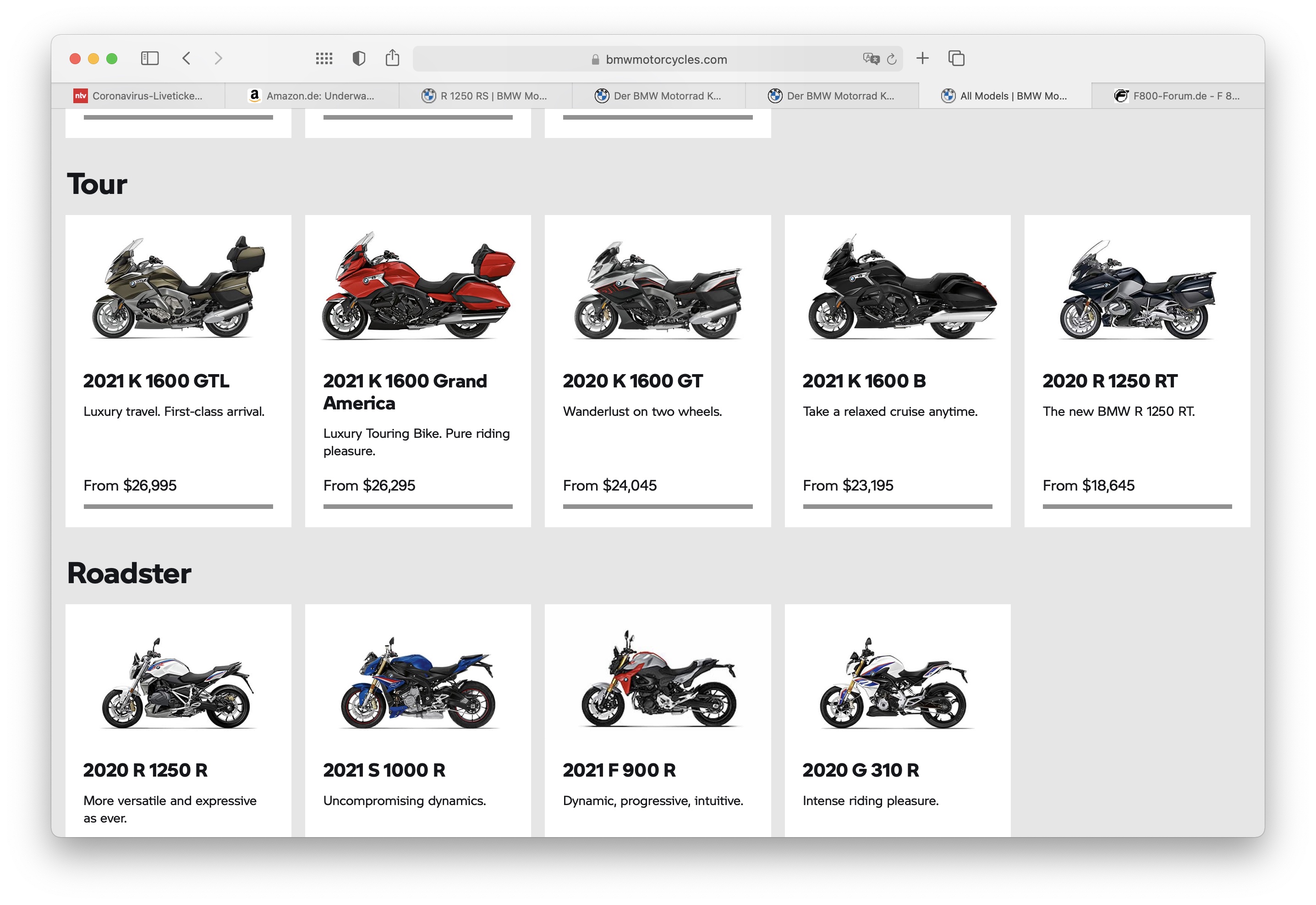Open the 2020 R 1250 RT link
This screenshot has width=1316, height=905.
tap(1110, 381)
